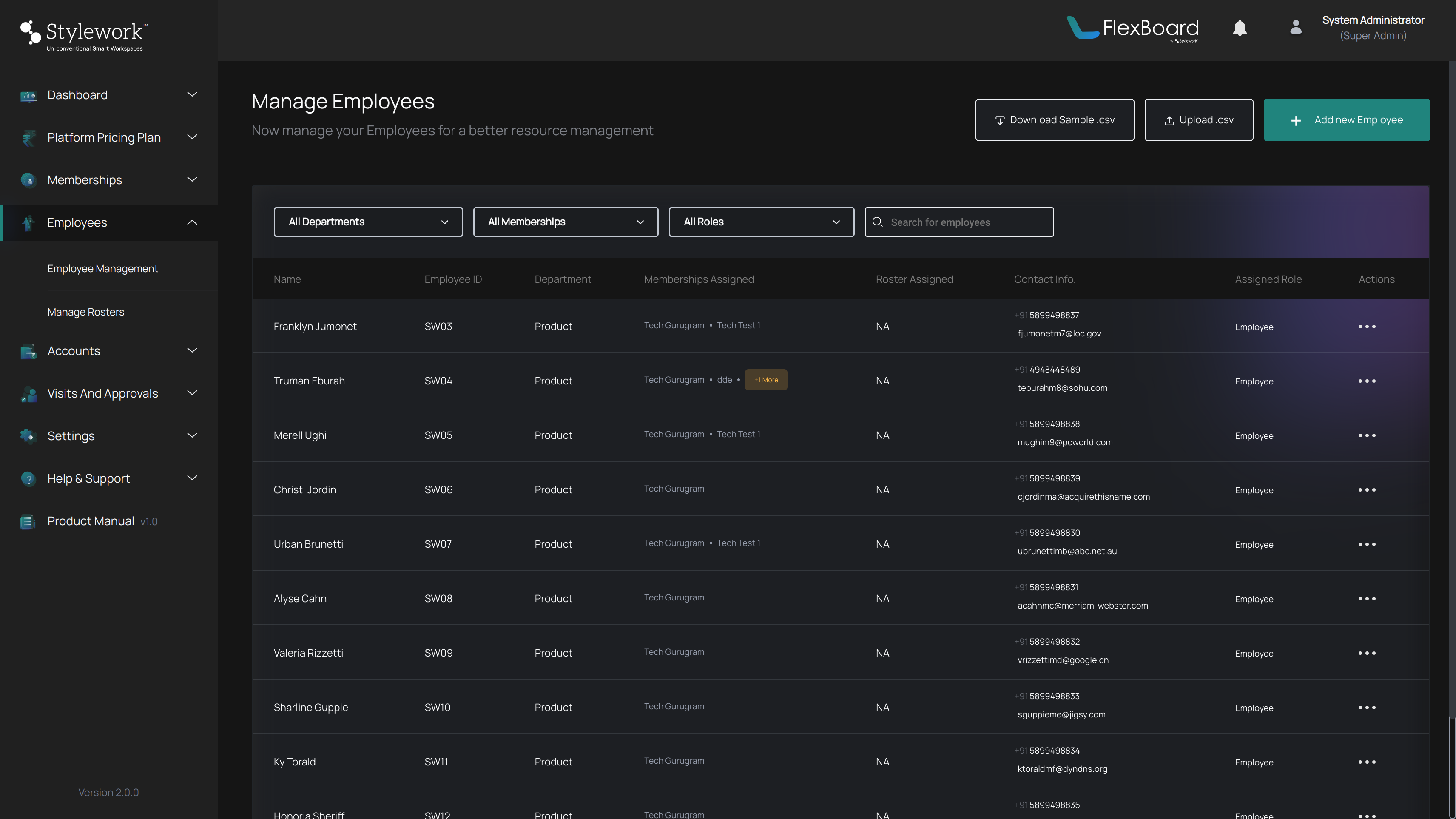Screen dimensions: 1456x819
Task: Click the Product Manual book icon
Action: pos(28,522)
